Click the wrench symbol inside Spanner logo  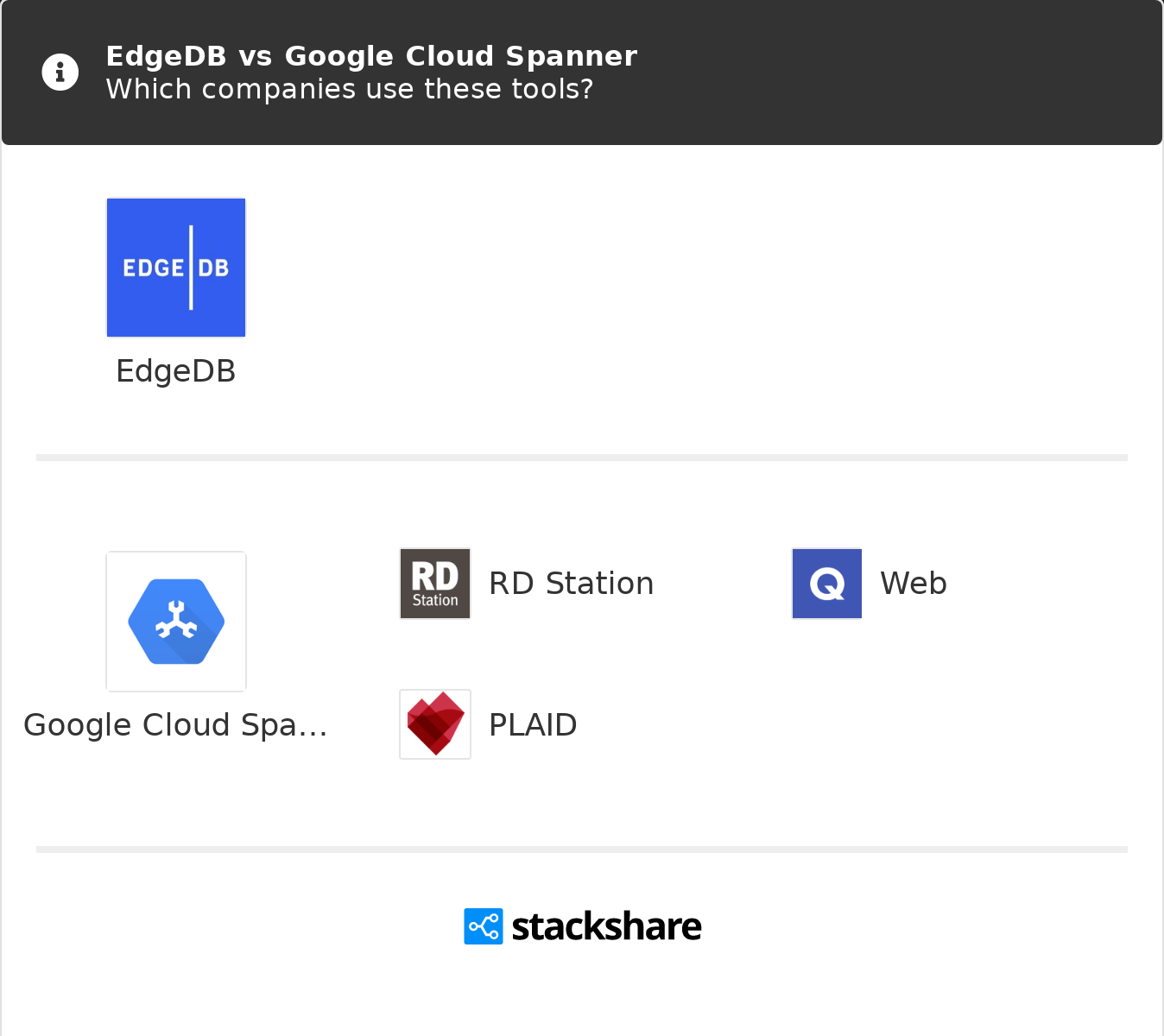point(176,620)
